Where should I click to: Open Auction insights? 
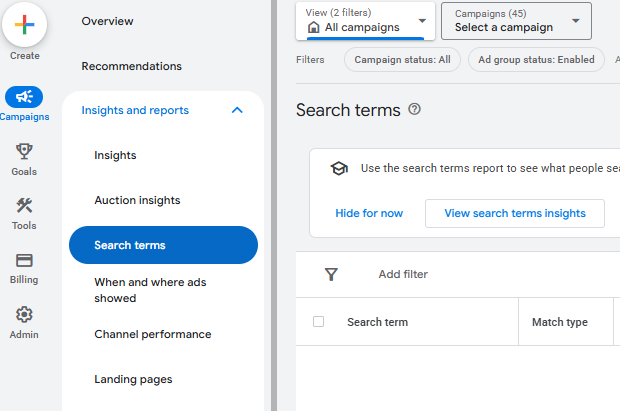pos(137,200)
